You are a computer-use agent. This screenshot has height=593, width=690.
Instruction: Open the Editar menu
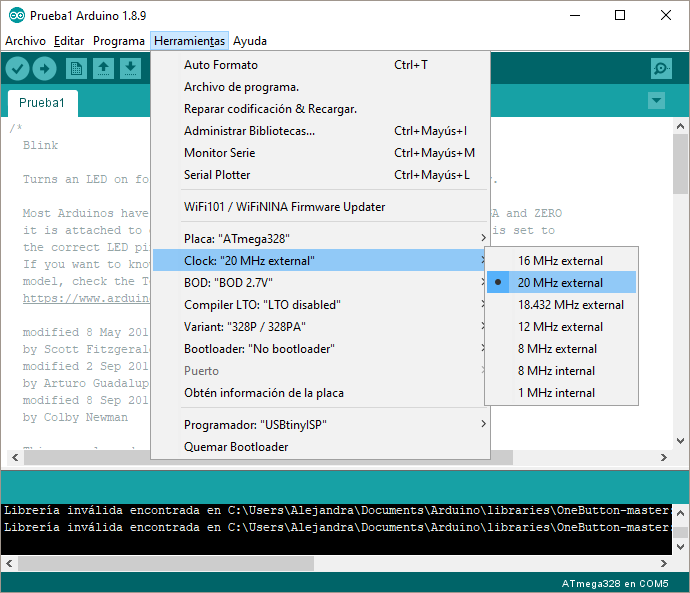pos(69,41)
